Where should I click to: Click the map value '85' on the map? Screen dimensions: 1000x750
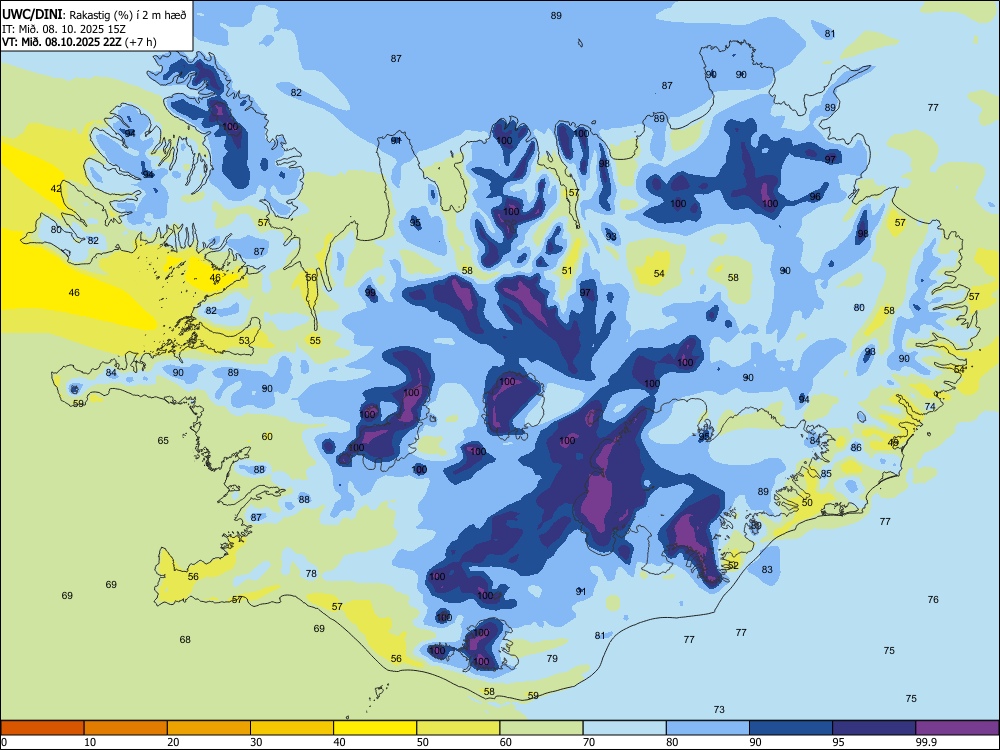tap(826, 474)
